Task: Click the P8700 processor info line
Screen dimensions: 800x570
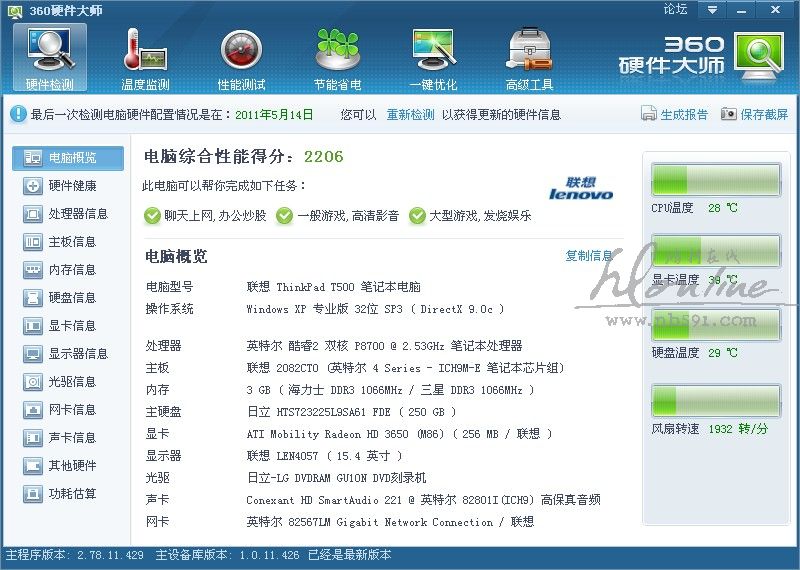Action: (x=384, y=345)
